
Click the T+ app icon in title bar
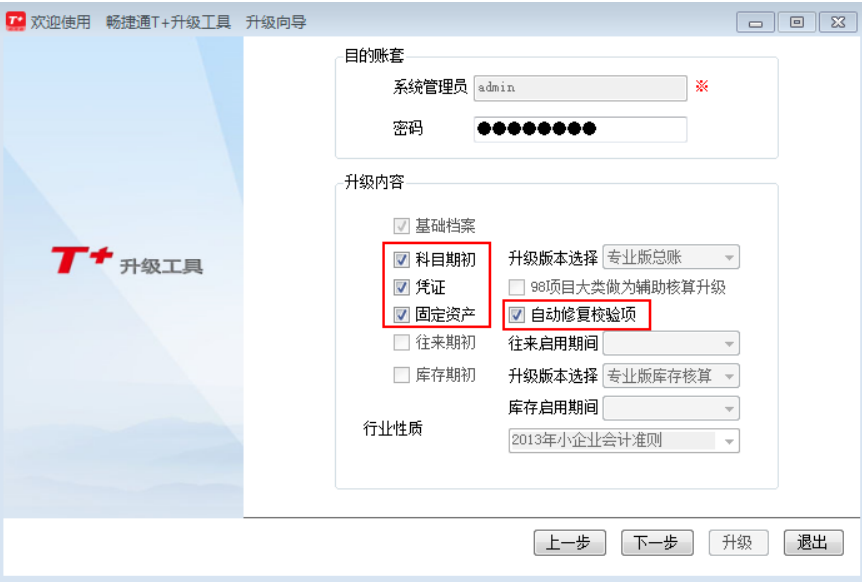pos(15,21)
